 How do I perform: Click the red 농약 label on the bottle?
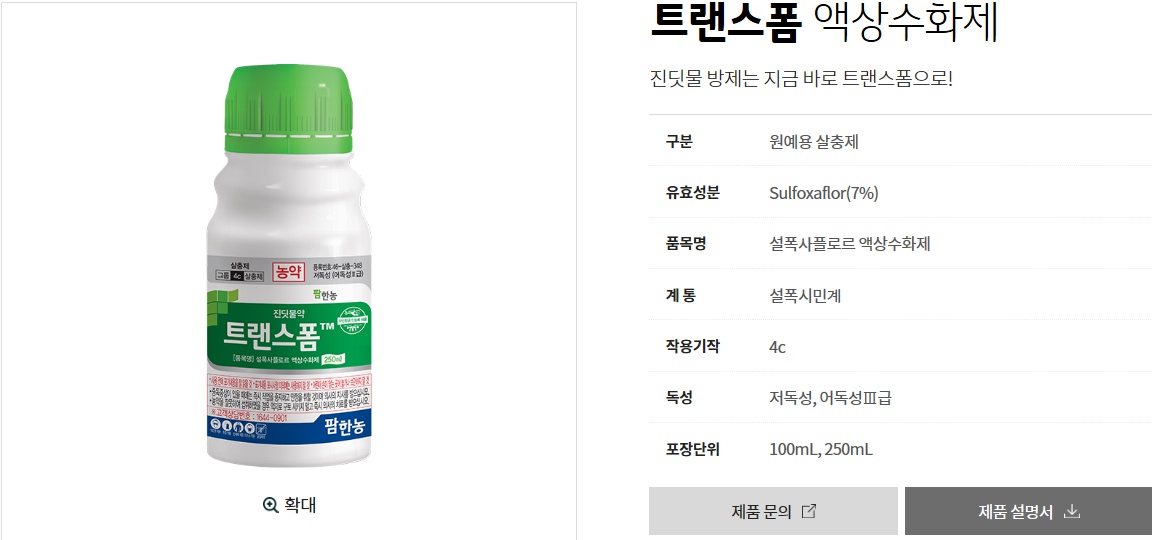[288, 270]
